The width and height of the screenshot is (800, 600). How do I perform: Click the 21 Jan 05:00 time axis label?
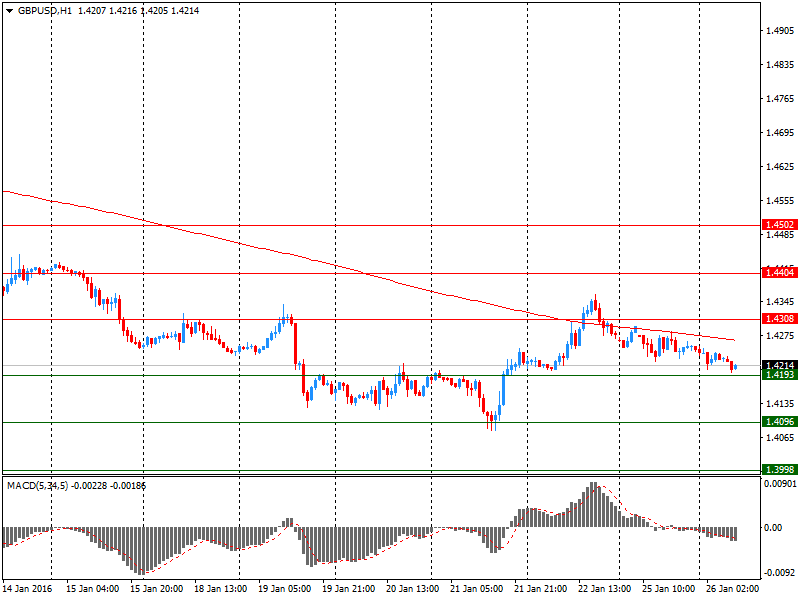point(477,589)
